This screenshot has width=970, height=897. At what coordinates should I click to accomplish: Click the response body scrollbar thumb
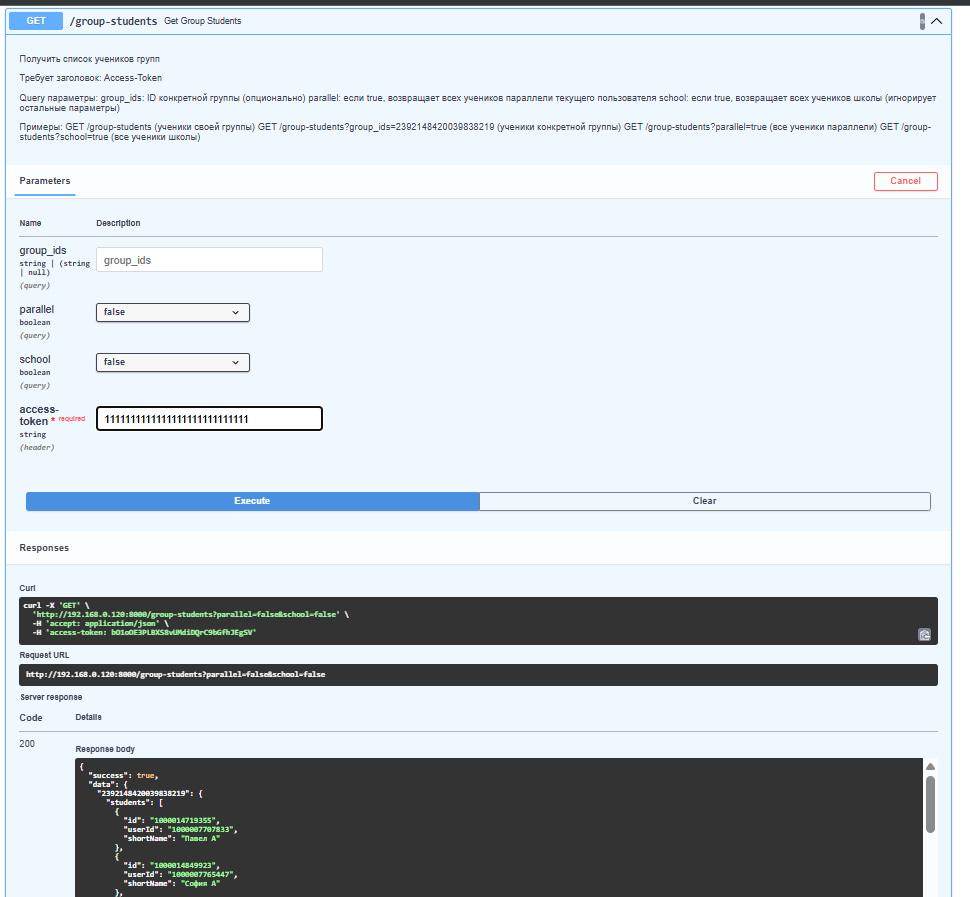coord(930,803)
